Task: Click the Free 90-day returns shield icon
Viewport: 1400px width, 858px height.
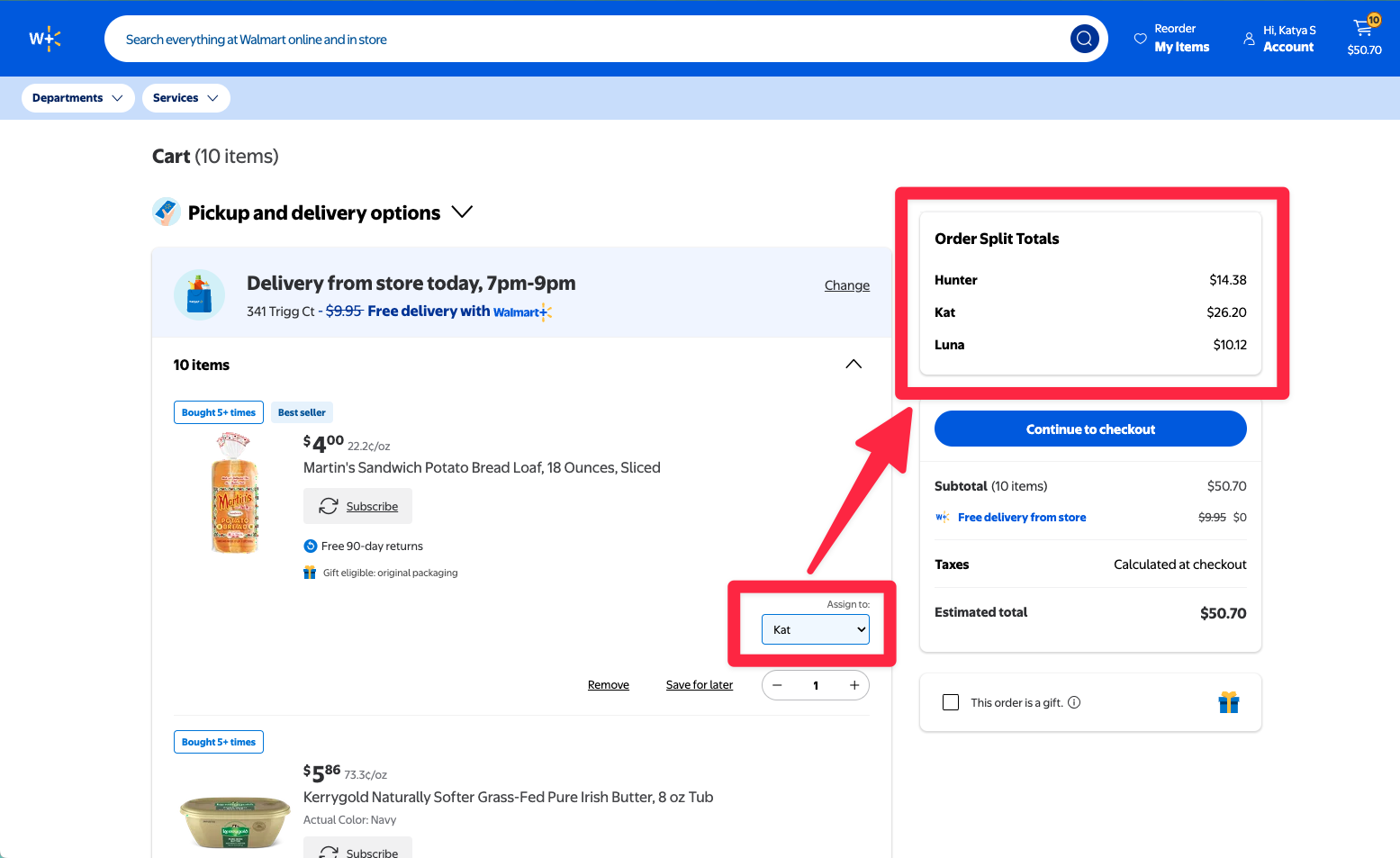Action: (310, 546)
